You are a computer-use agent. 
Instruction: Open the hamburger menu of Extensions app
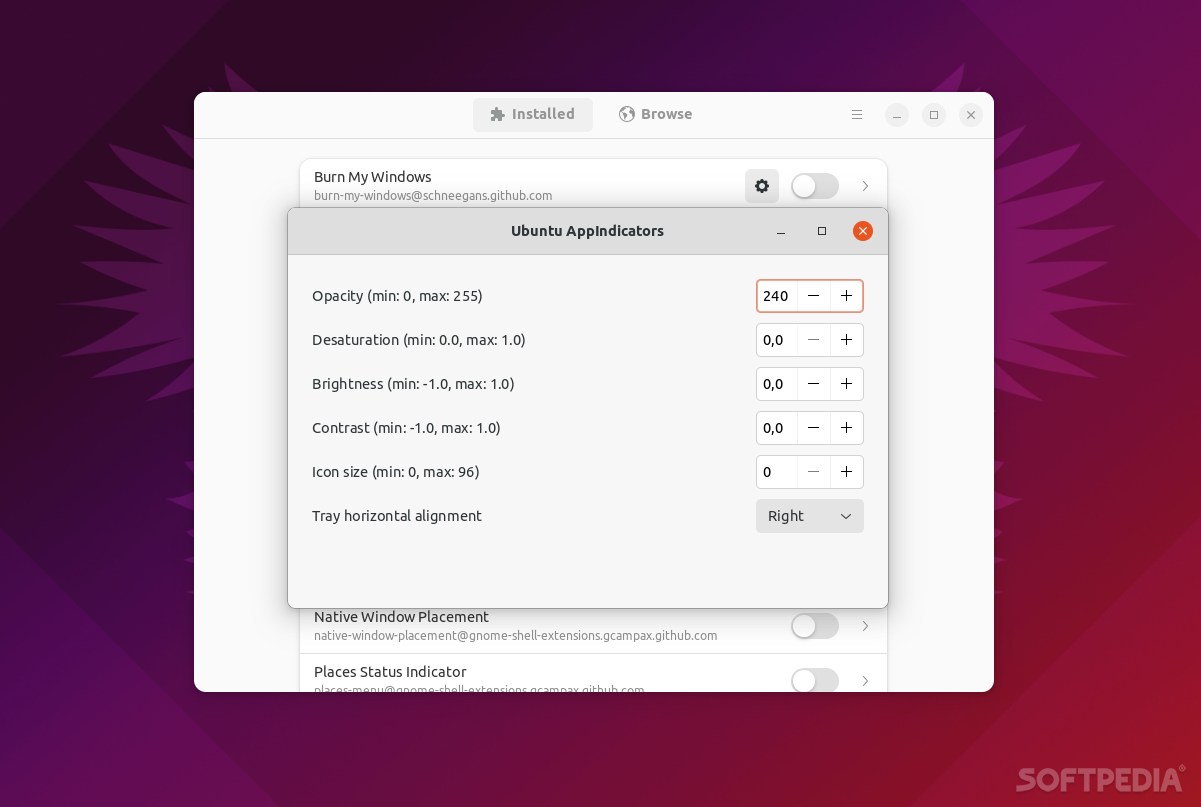click(857, 114)
